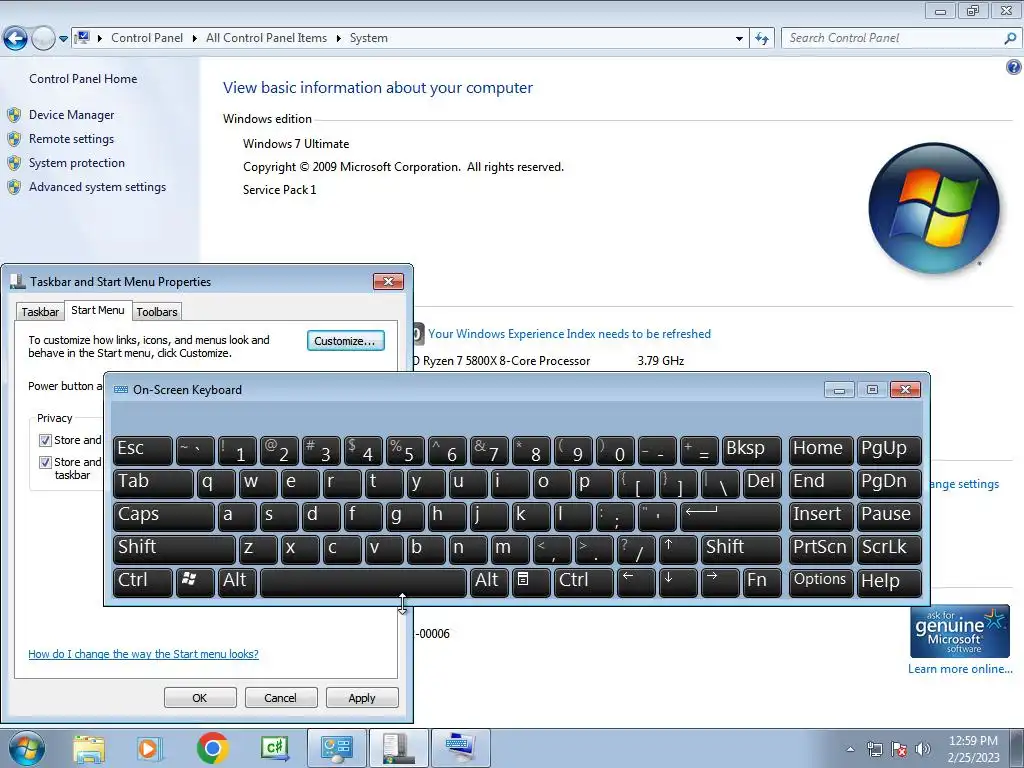Open How do I change Start menu link
Screen dimensions: 1024x768
(144, 654)
